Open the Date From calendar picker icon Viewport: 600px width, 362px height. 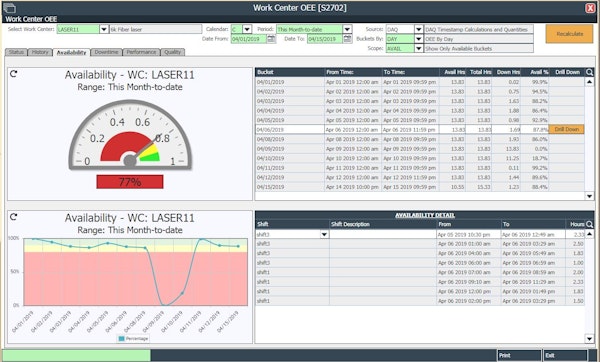(x=271, y=39)
